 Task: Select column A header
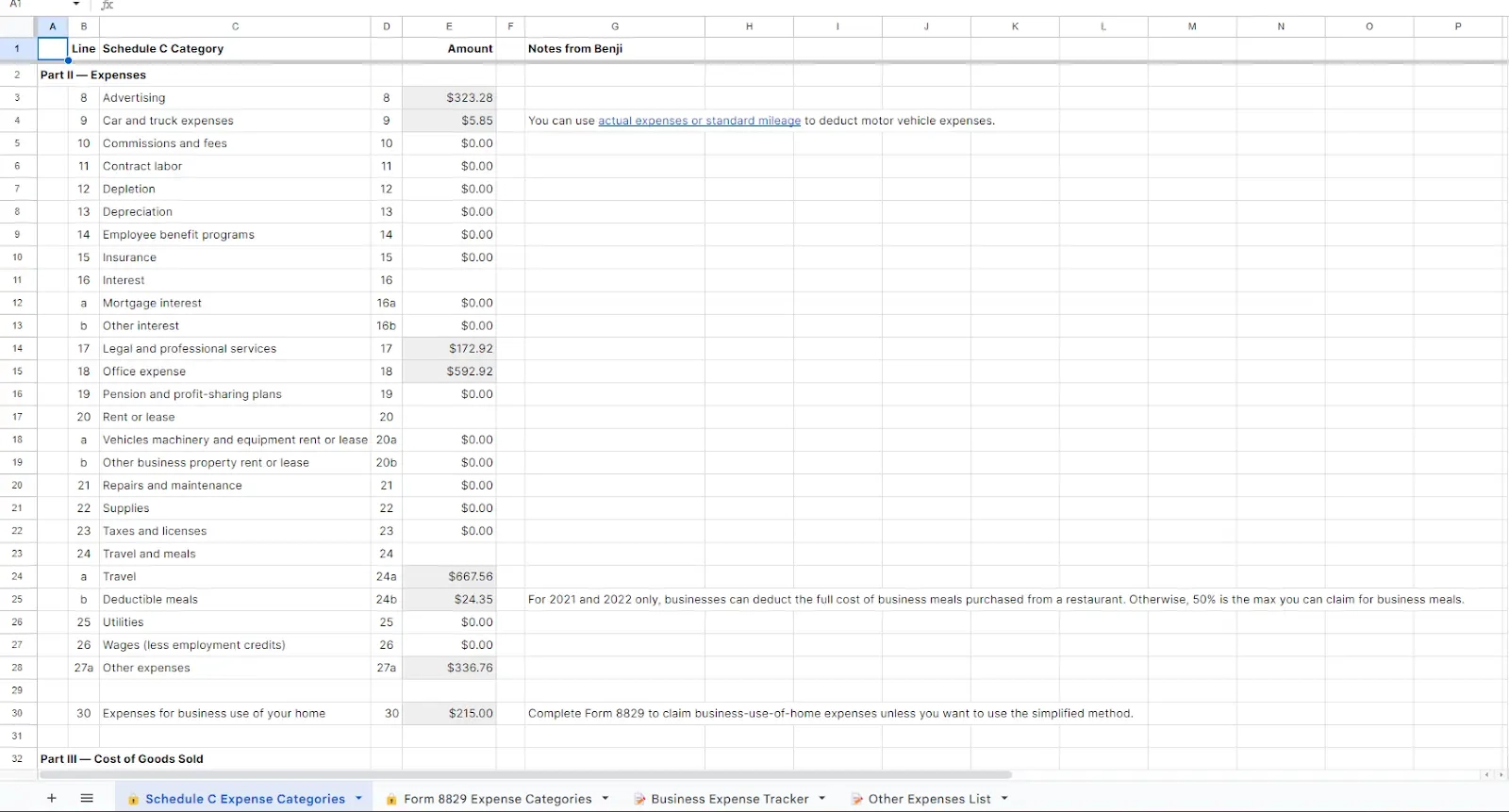pos(53,26)
